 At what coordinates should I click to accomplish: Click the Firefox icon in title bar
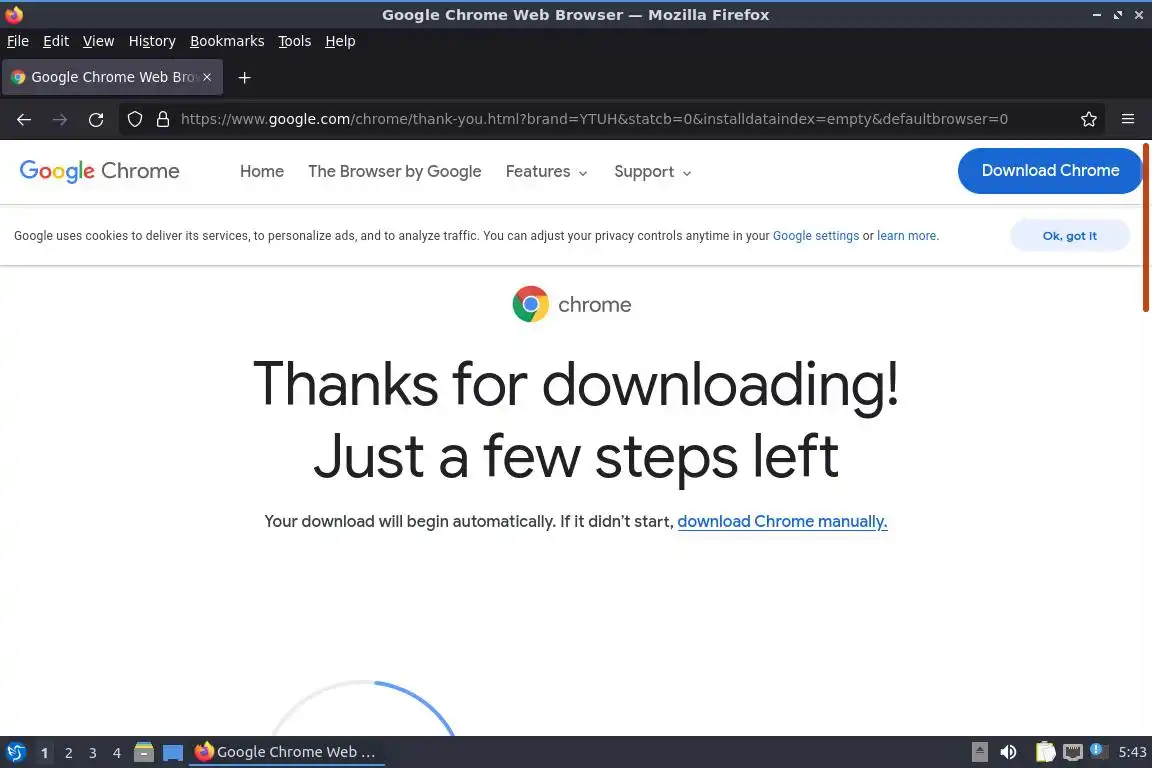(14, 14)
